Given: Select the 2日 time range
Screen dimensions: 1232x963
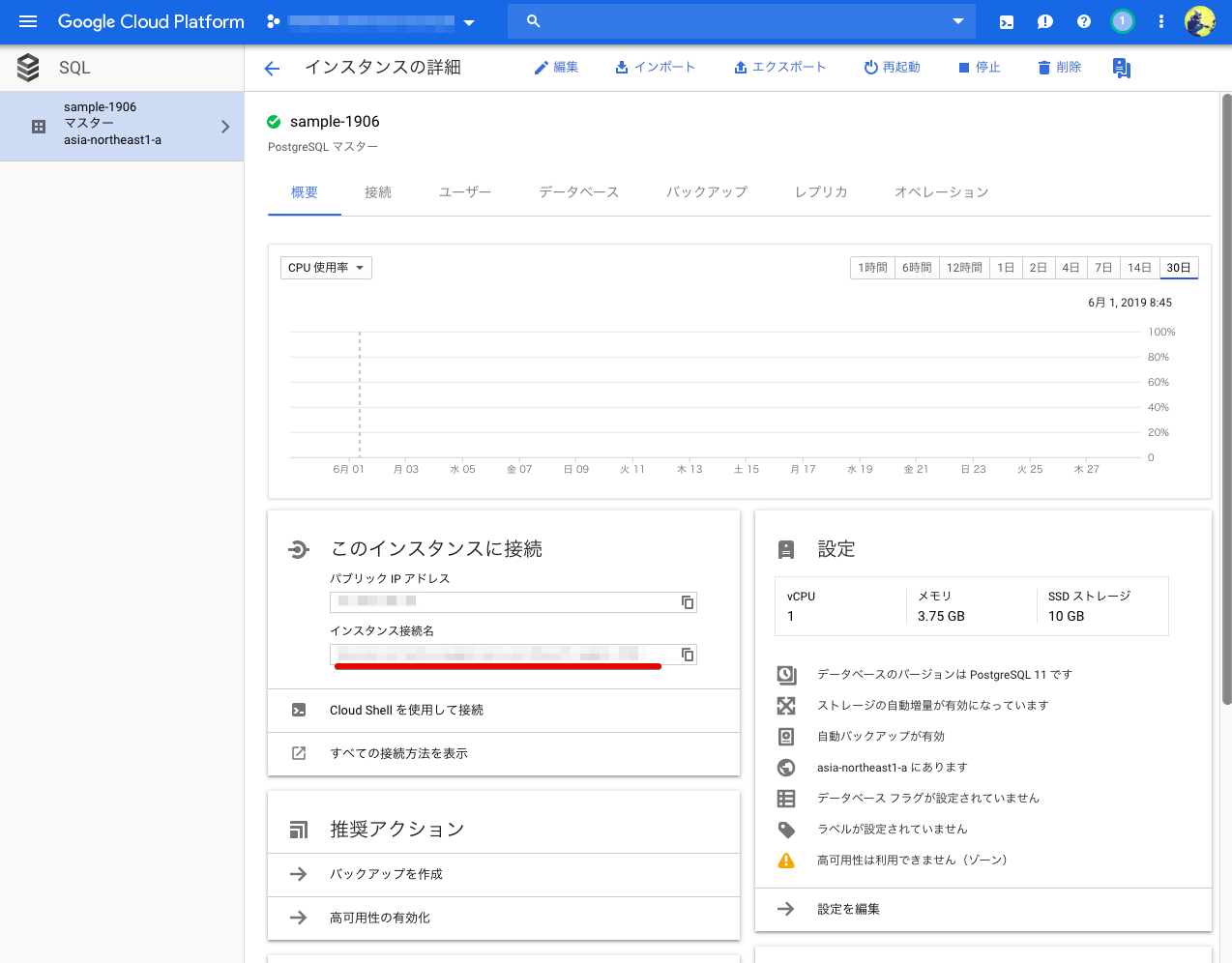Looking at the screenshot, I should 1039,268.
